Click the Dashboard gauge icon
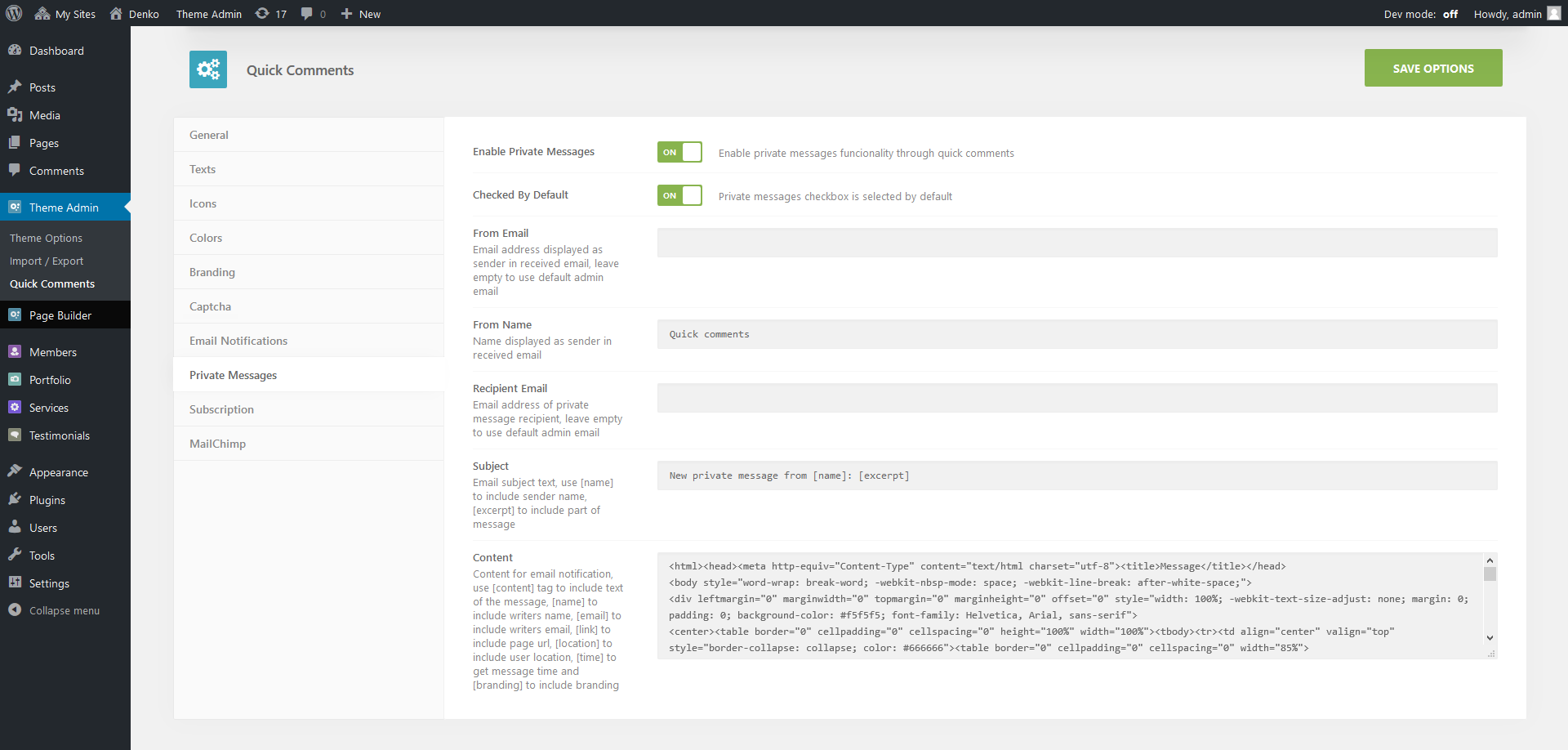The height and width of the screenshot is (750, 1568). [15, 50]
